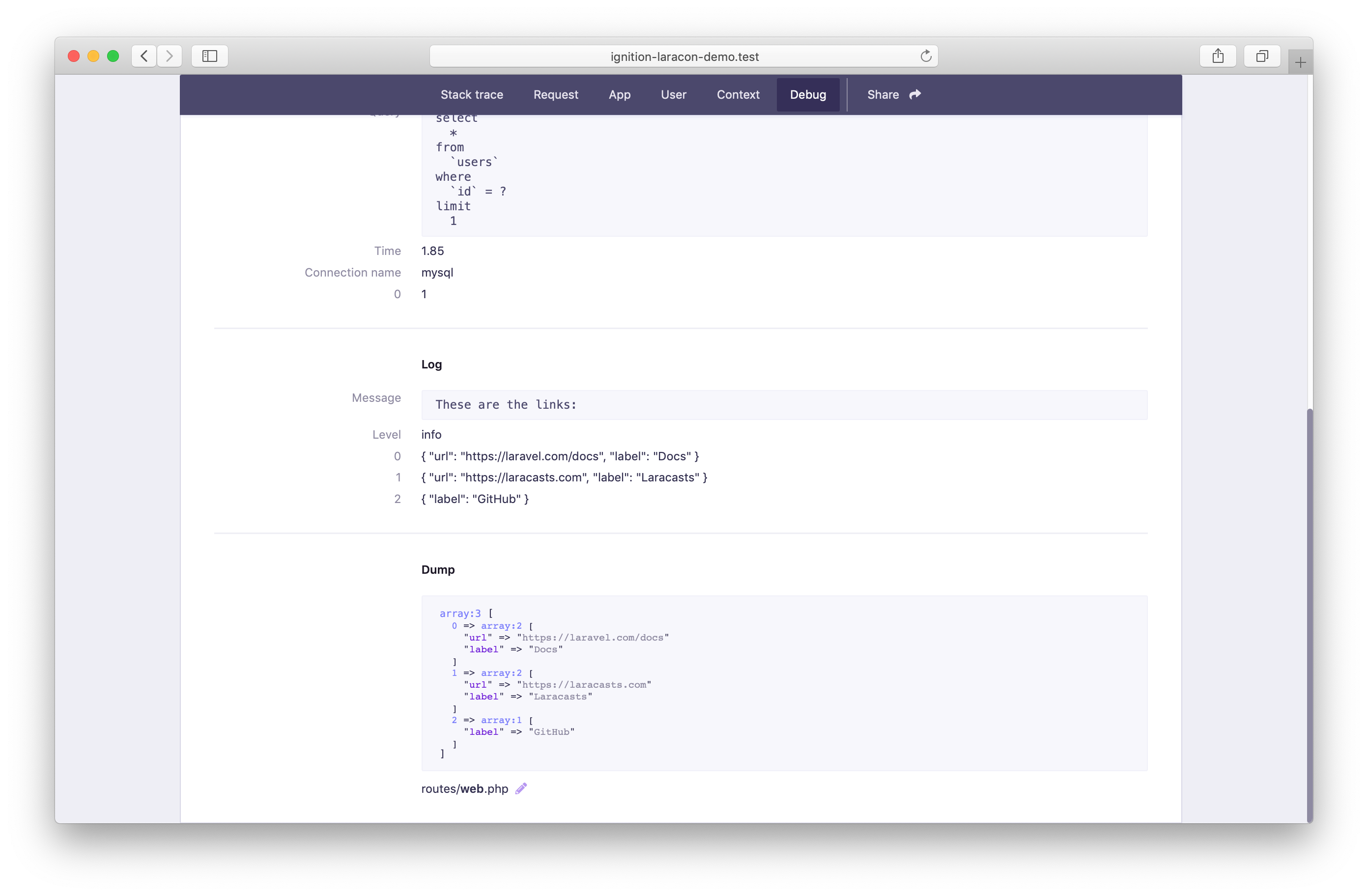Screen dimensions: 1368x896
Task: Select log entry 2 with GitHub label
Action: coord(475,499)
